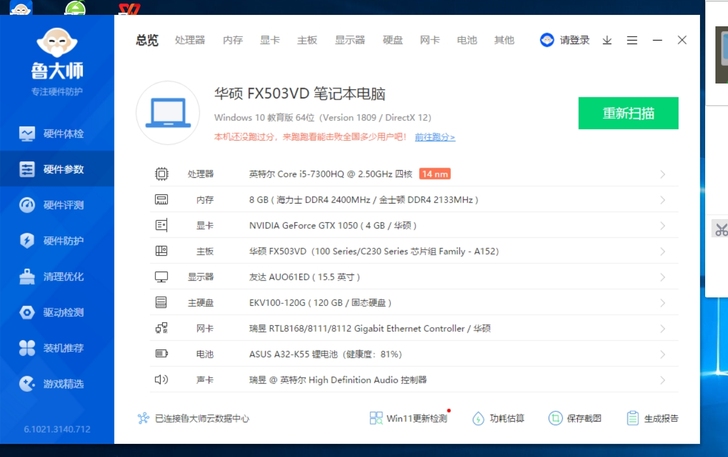Screen dimensions: 728x457
Task: Click the login avatar icon
Action: coord(547,40)
